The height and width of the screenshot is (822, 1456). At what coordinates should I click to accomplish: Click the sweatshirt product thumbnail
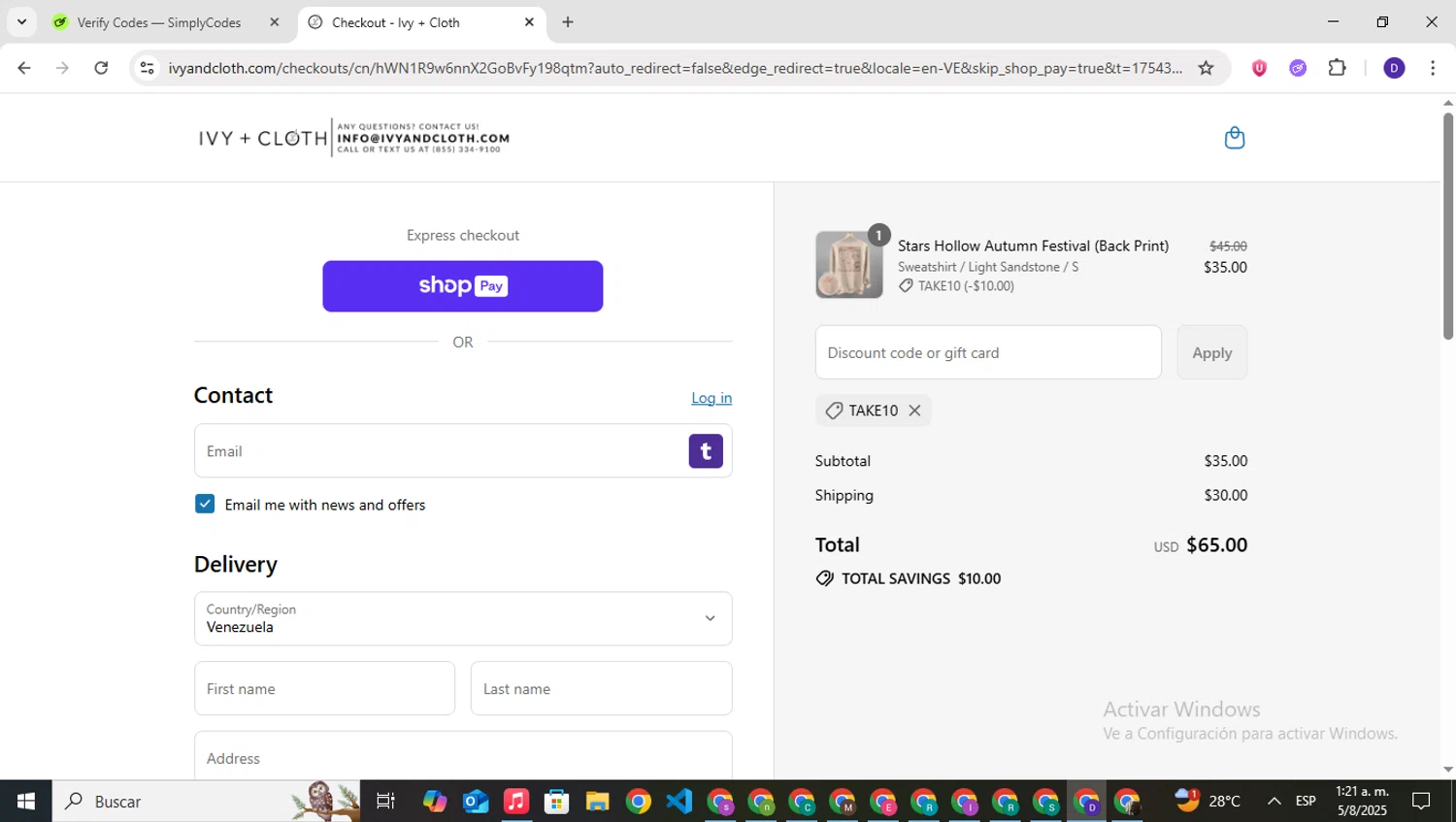point(849,265)
